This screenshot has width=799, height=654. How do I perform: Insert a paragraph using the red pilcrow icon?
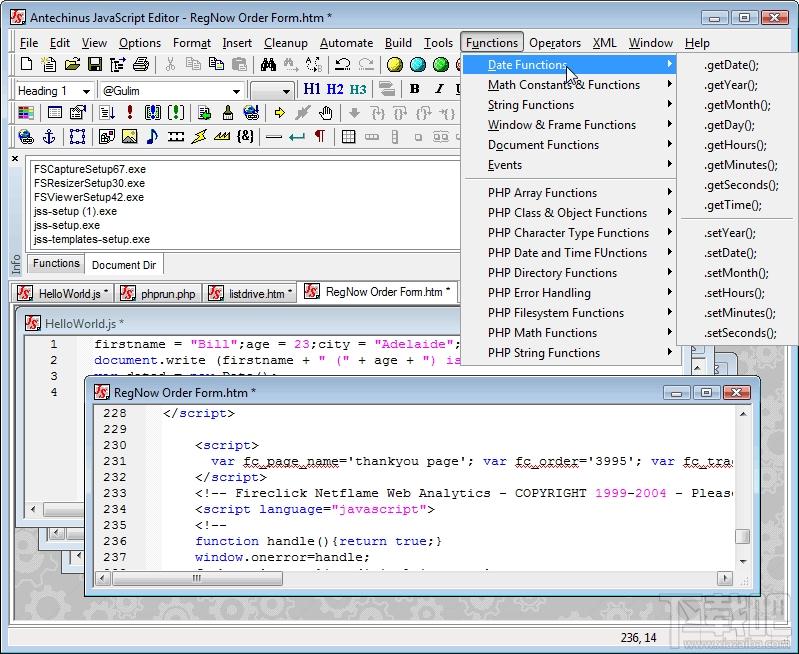coord(320,137)
